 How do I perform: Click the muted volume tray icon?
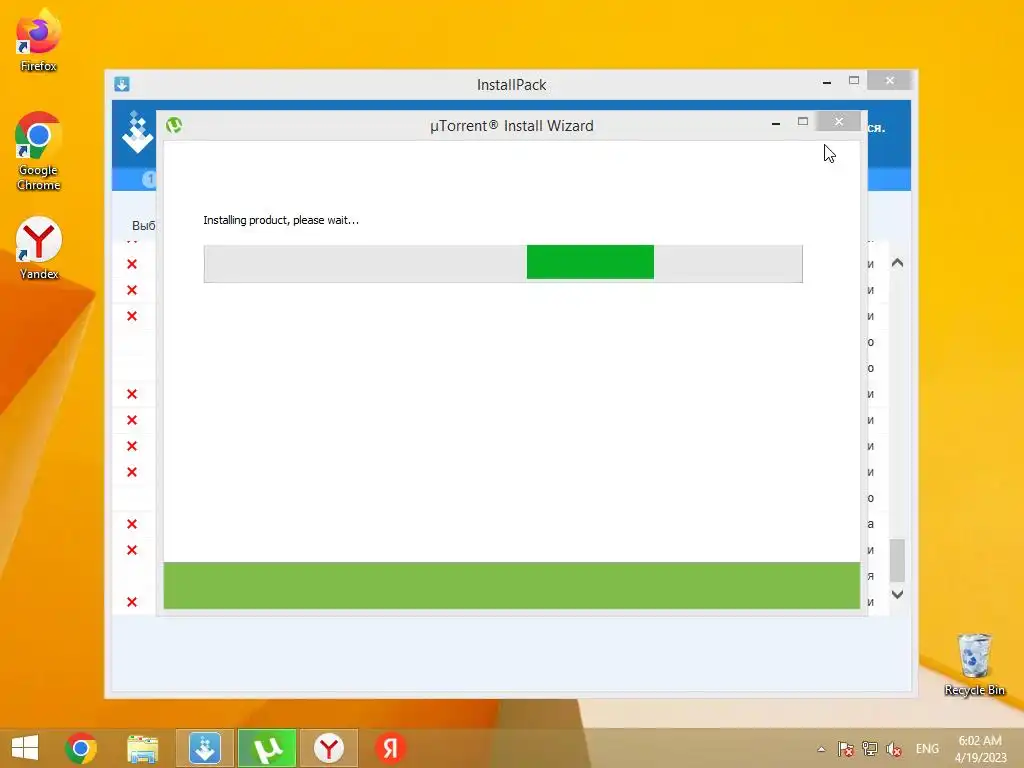(x=894, y=749)
